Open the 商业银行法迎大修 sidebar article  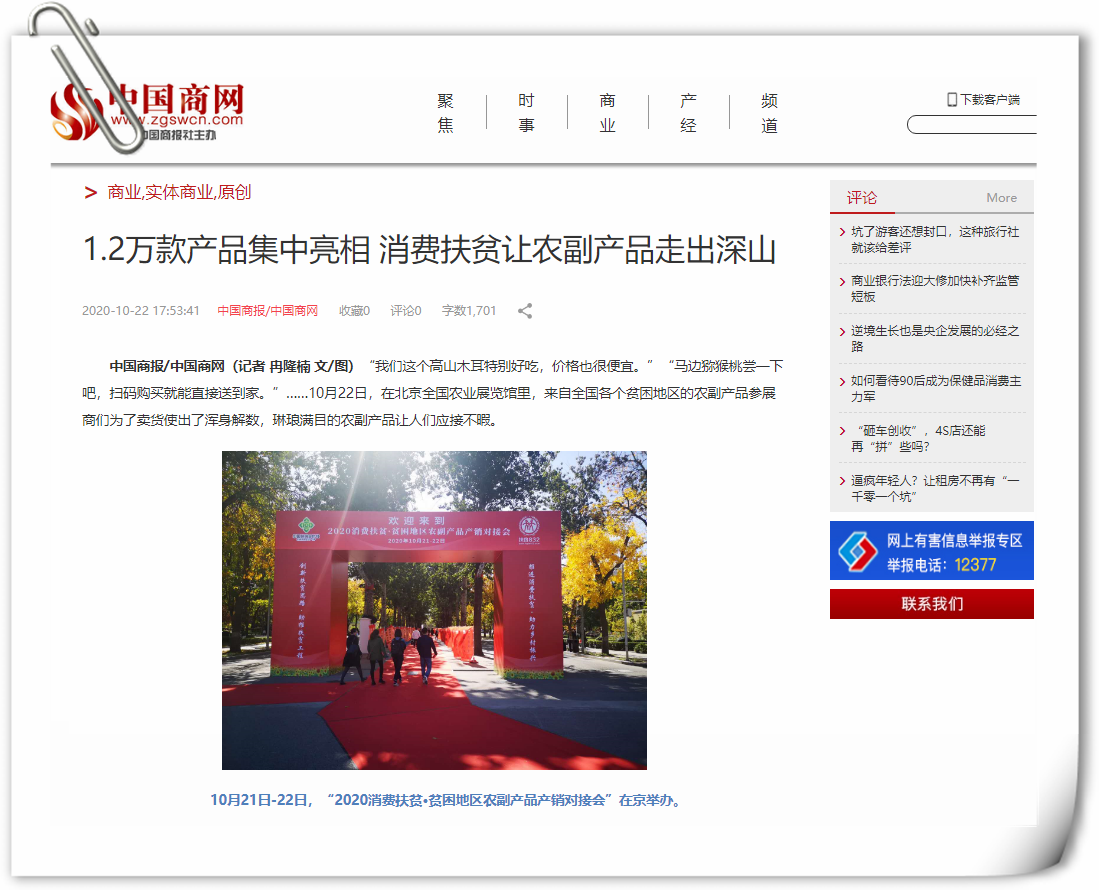pos(934,288)
